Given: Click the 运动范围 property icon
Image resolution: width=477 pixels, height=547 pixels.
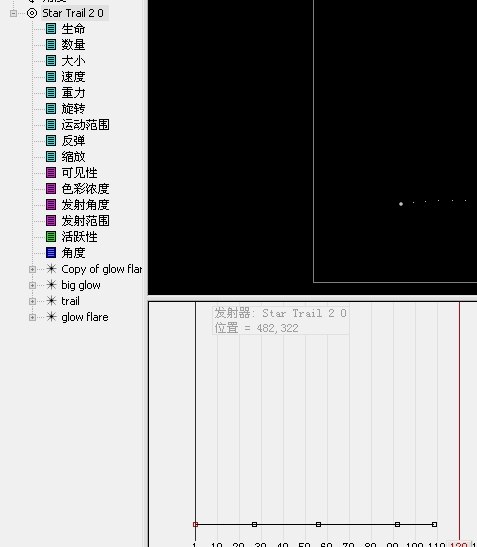Looking at the screenshot, I should point(51,125).
